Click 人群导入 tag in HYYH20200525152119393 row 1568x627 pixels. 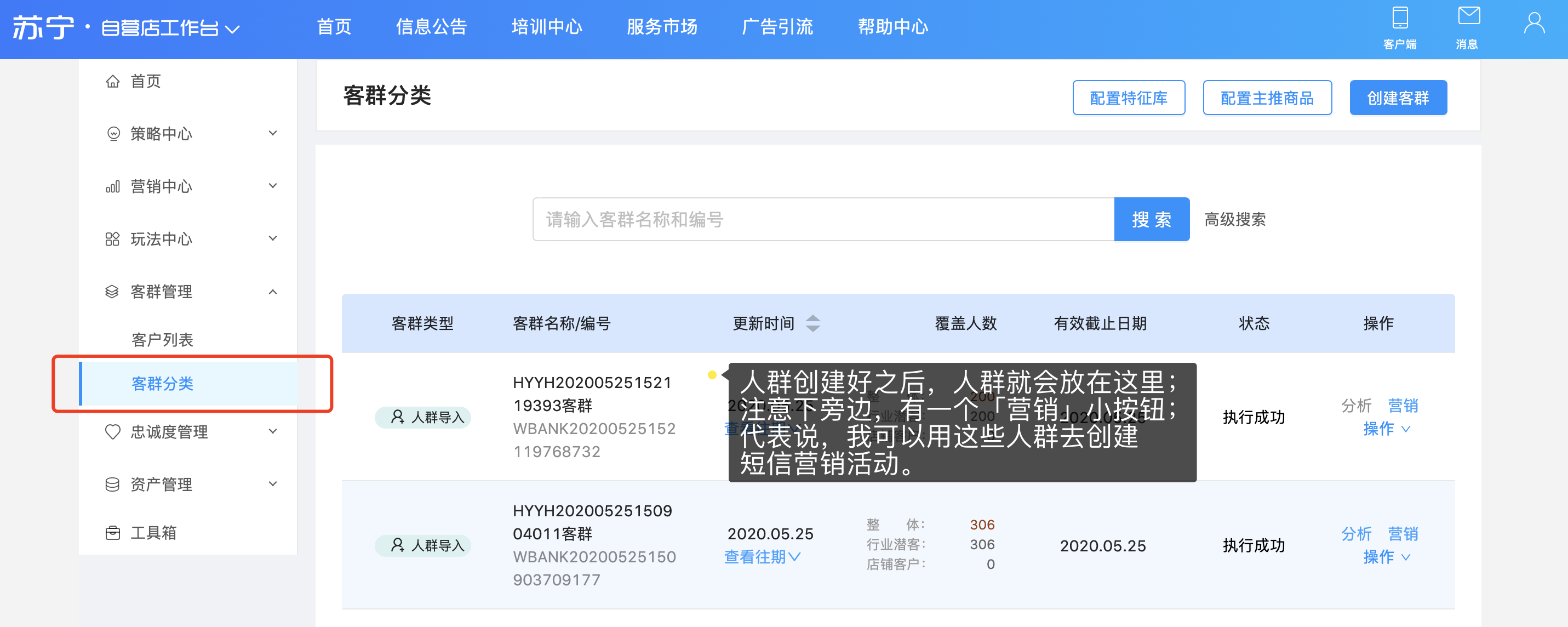(x=423, y=417)
